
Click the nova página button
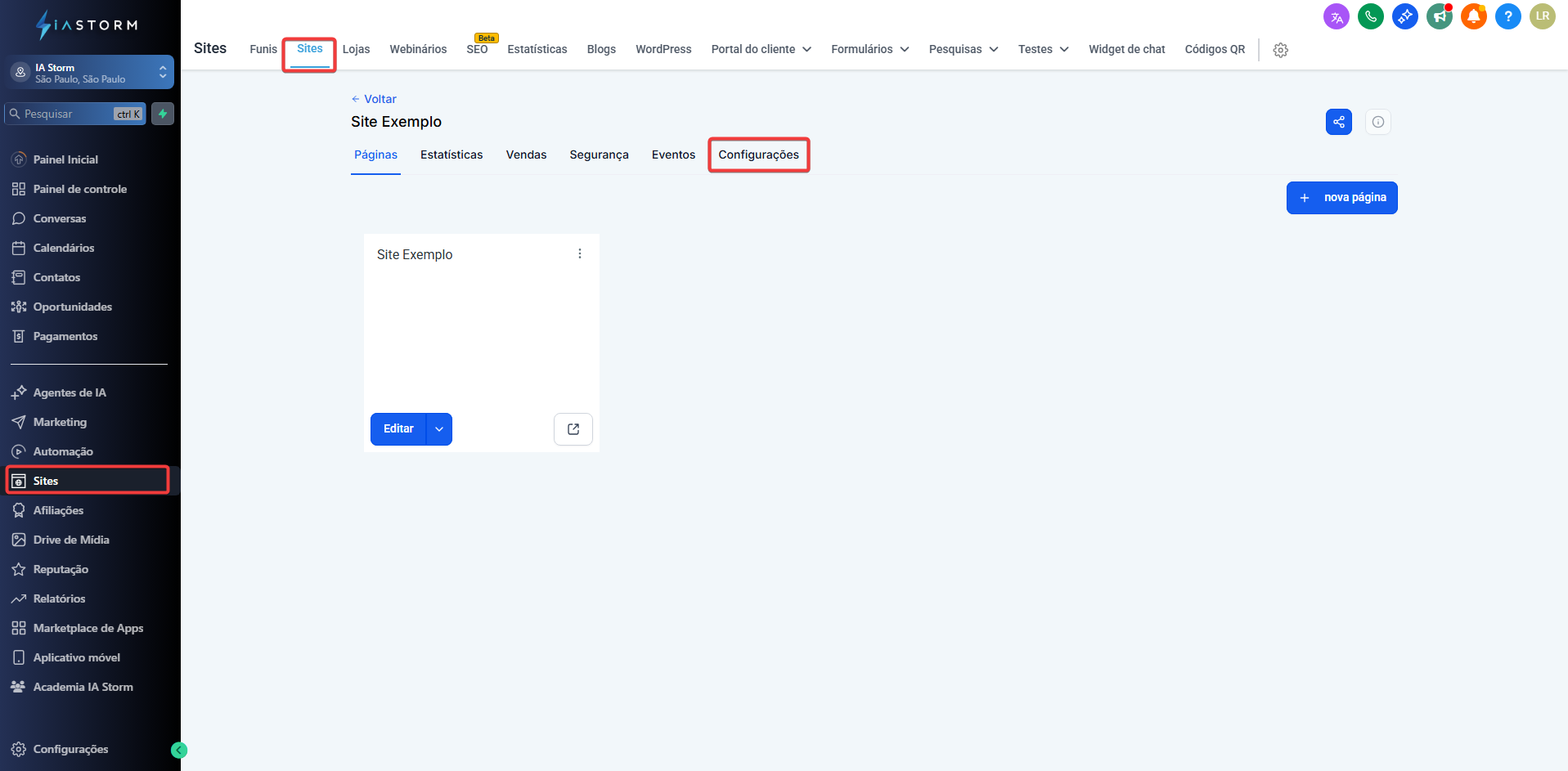tap(1341, 198)
